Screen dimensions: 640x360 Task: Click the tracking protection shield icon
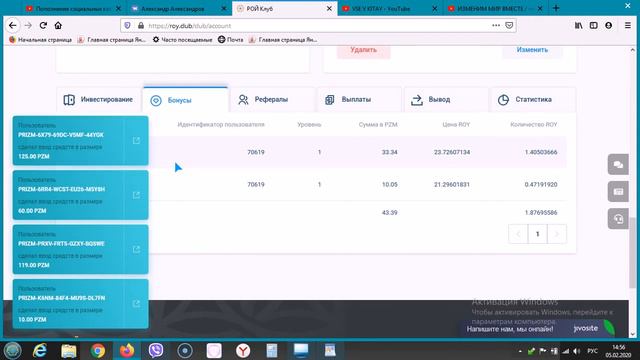(127, 25)
